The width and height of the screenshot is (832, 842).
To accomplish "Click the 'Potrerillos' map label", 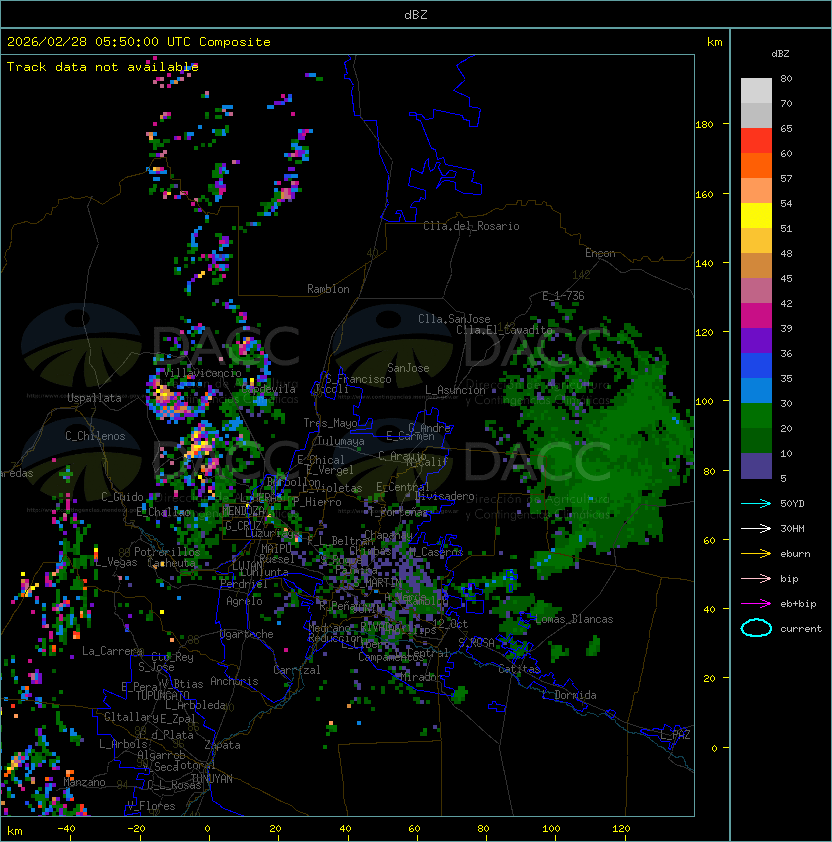I will pyautogui.click(x=167, y=552).
